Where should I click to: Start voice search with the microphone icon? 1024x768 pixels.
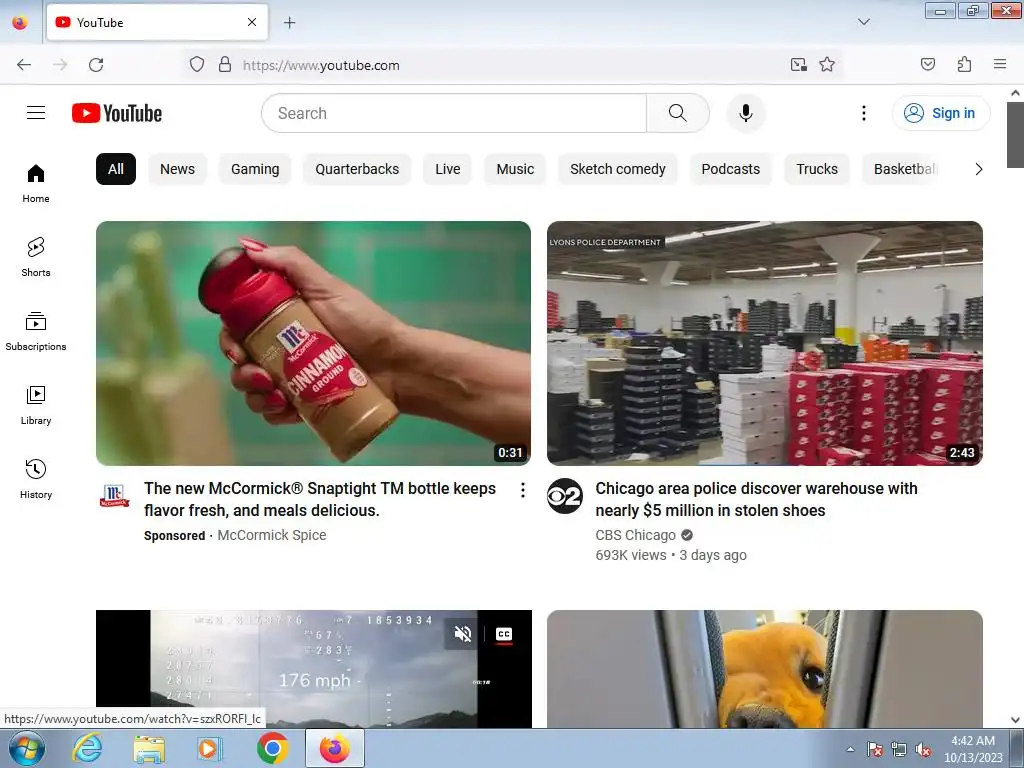coord(746,113)
